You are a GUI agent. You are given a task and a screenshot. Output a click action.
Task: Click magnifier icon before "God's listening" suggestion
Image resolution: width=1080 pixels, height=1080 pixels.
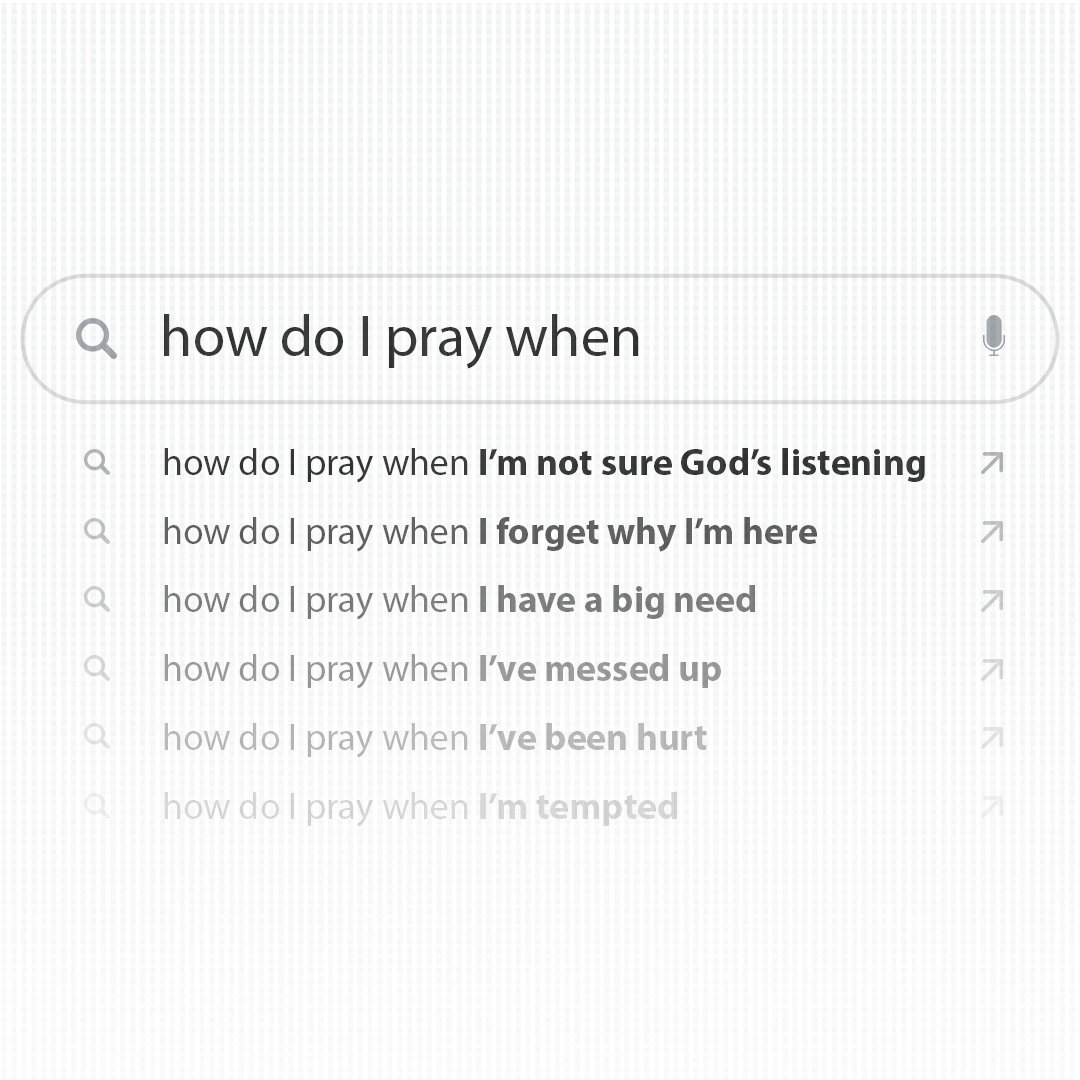pos(97,462)
